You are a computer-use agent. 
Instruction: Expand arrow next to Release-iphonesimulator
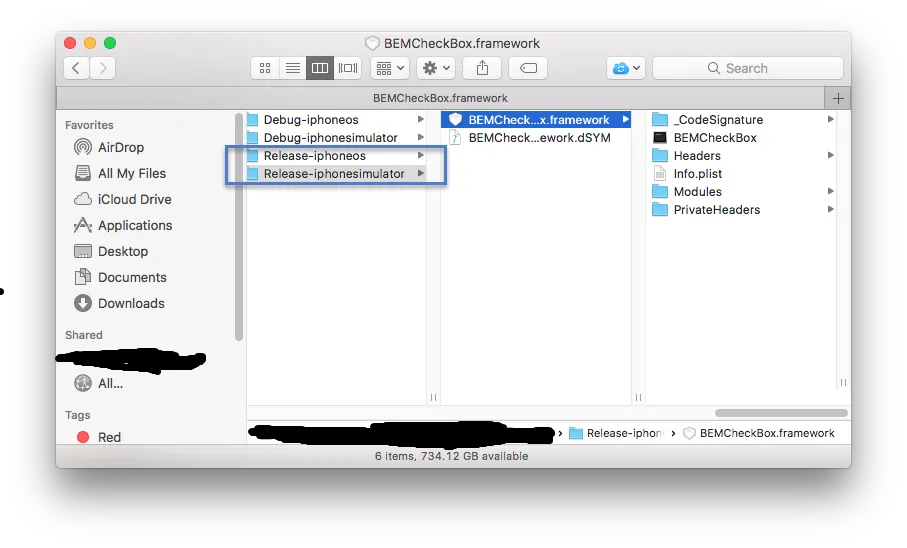click(x=421, y=173)
